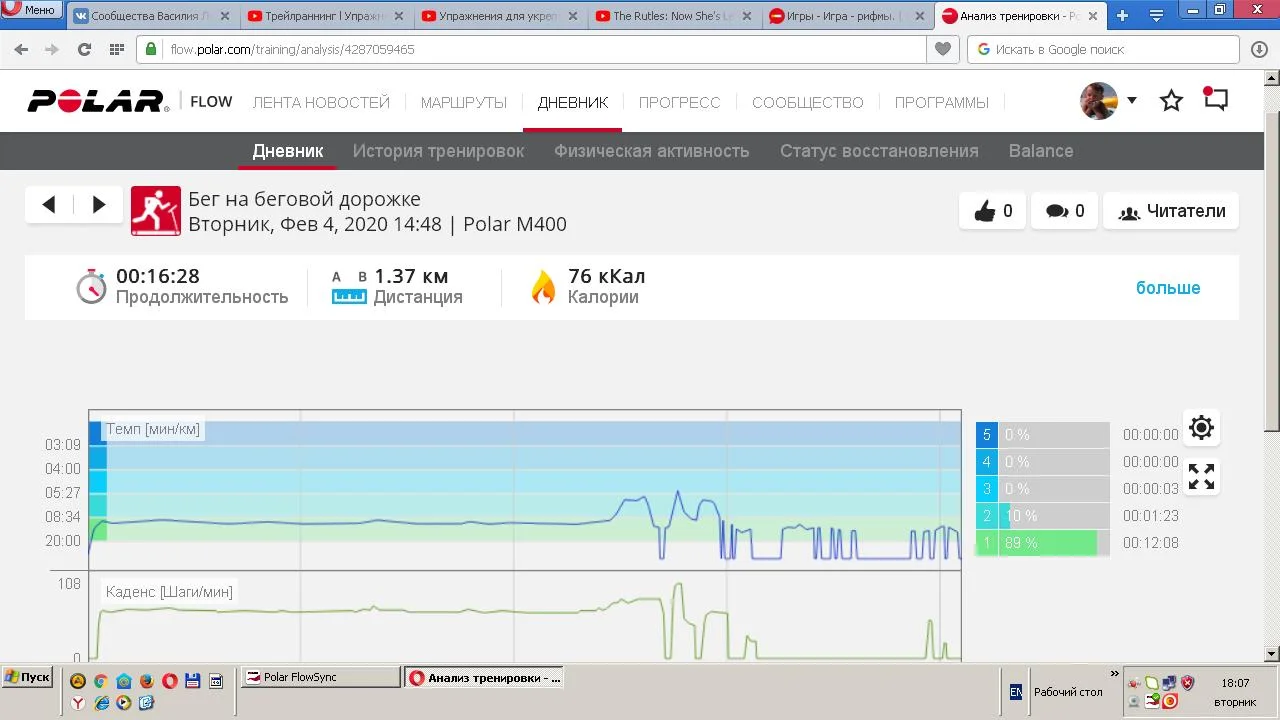Open the profile avatar dropdown menu
Image resolution: width=1280 pixels, height=720 pixels.
click(1131, 100)
